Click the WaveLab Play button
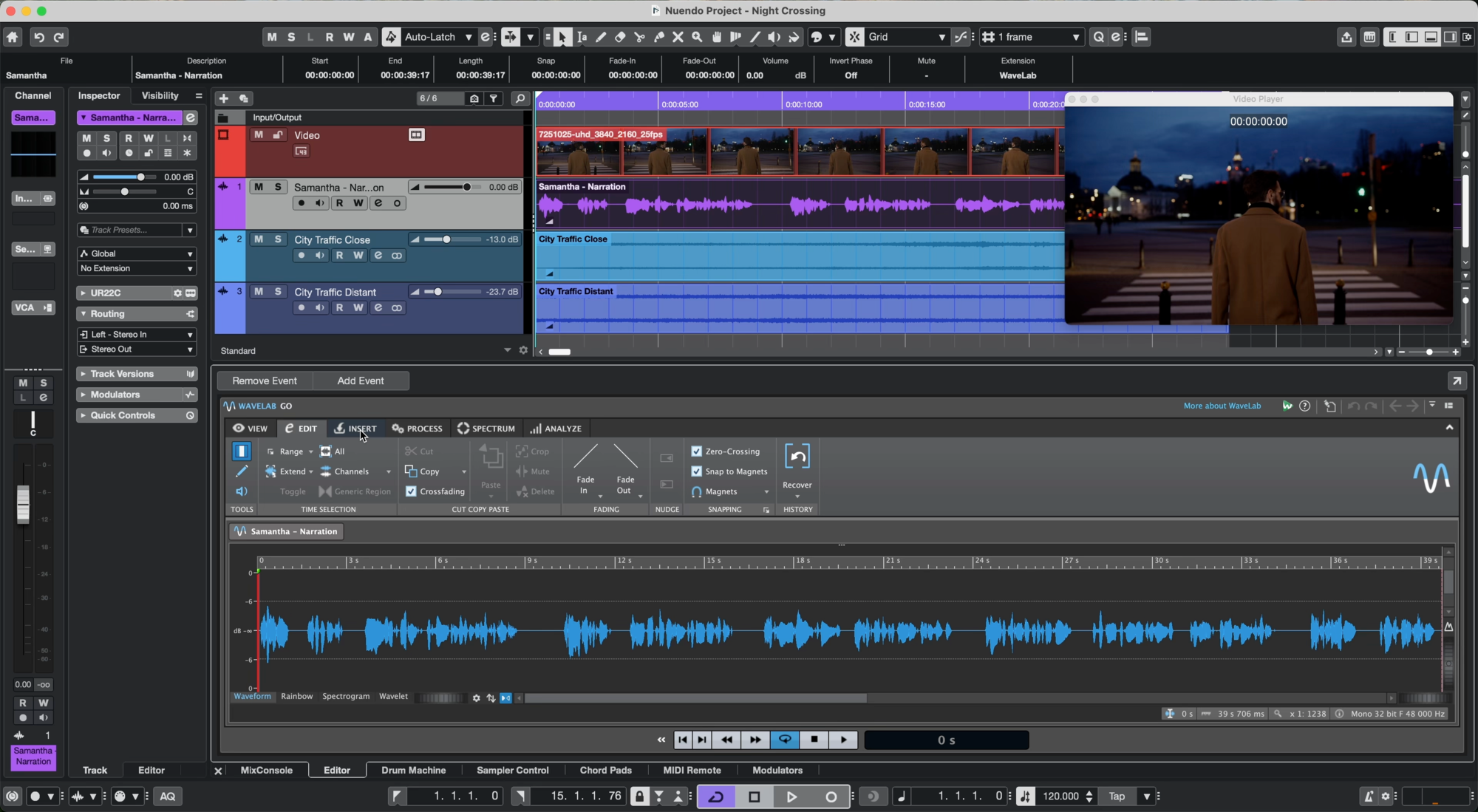The height and width of the screenshot is (812, 1478). coord(843,740)
